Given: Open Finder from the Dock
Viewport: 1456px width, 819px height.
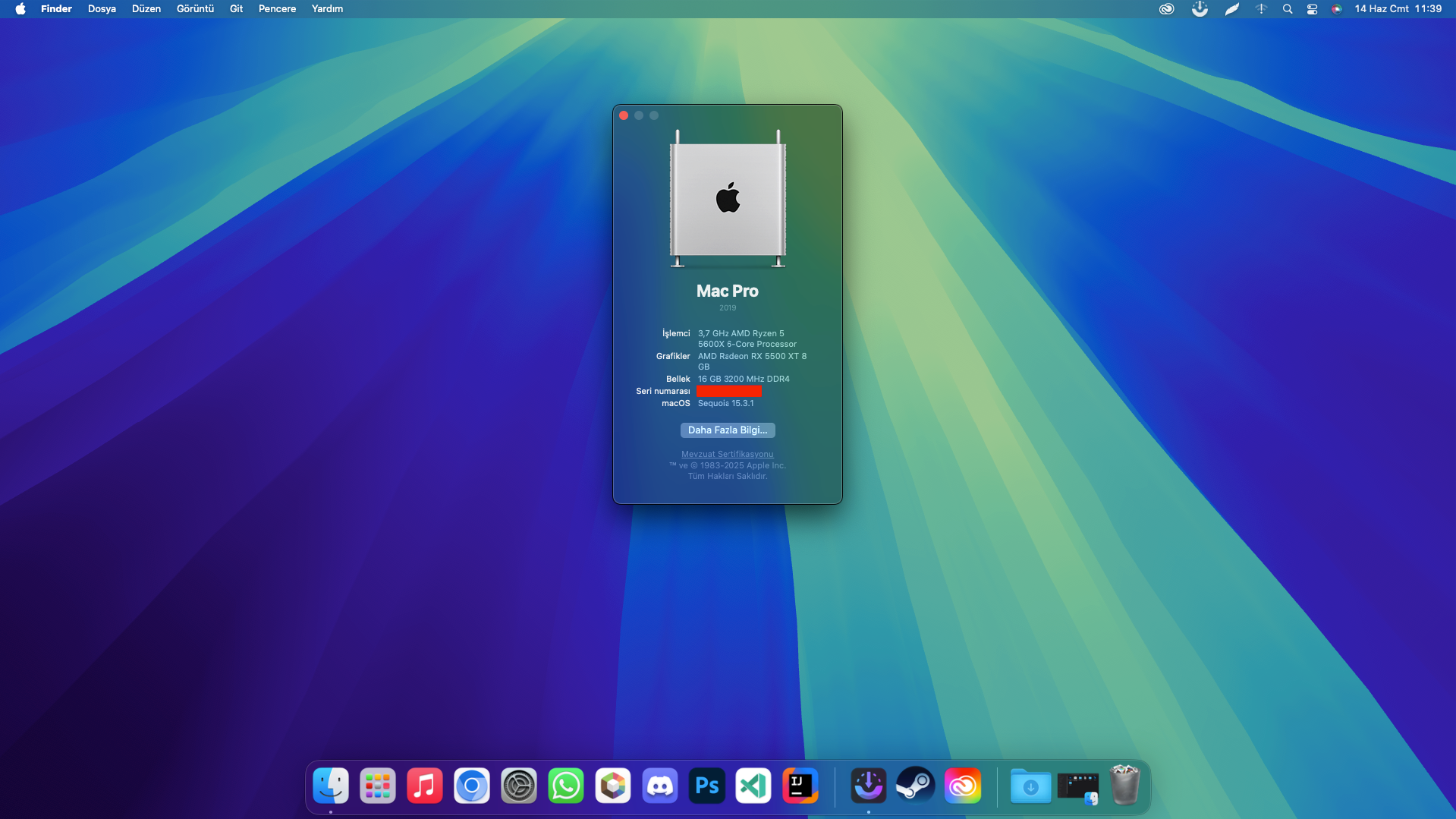Looking at the screenshot, I should (331, 786).
